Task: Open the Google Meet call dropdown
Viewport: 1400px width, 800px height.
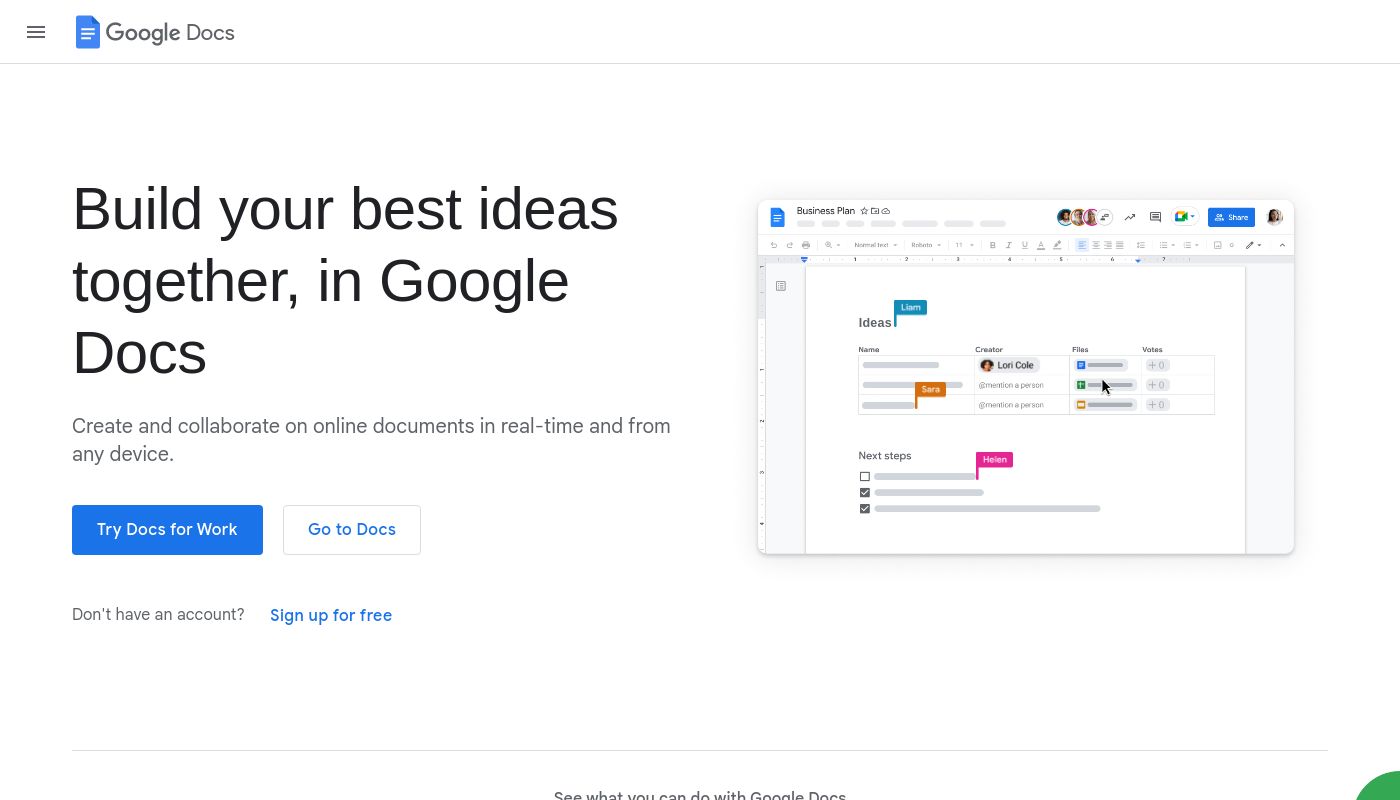Action: click(1185, 217)
